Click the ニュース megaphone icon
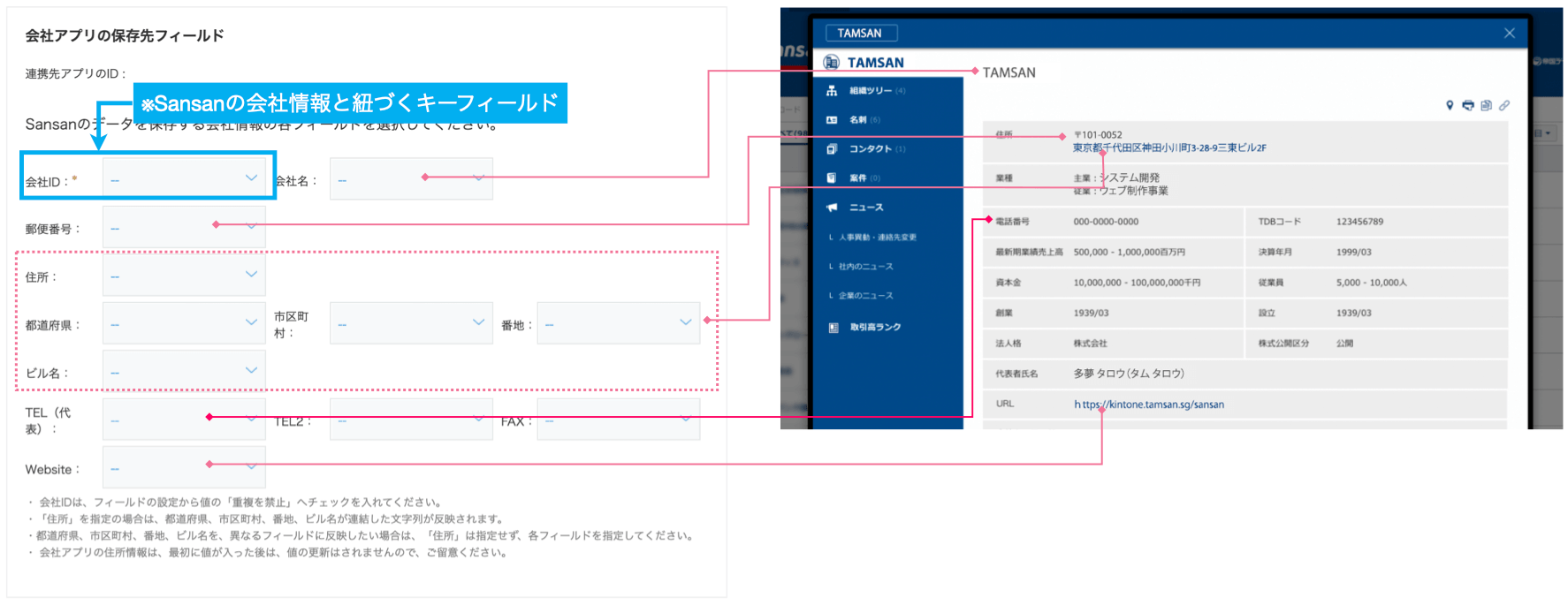 (832, 208)
